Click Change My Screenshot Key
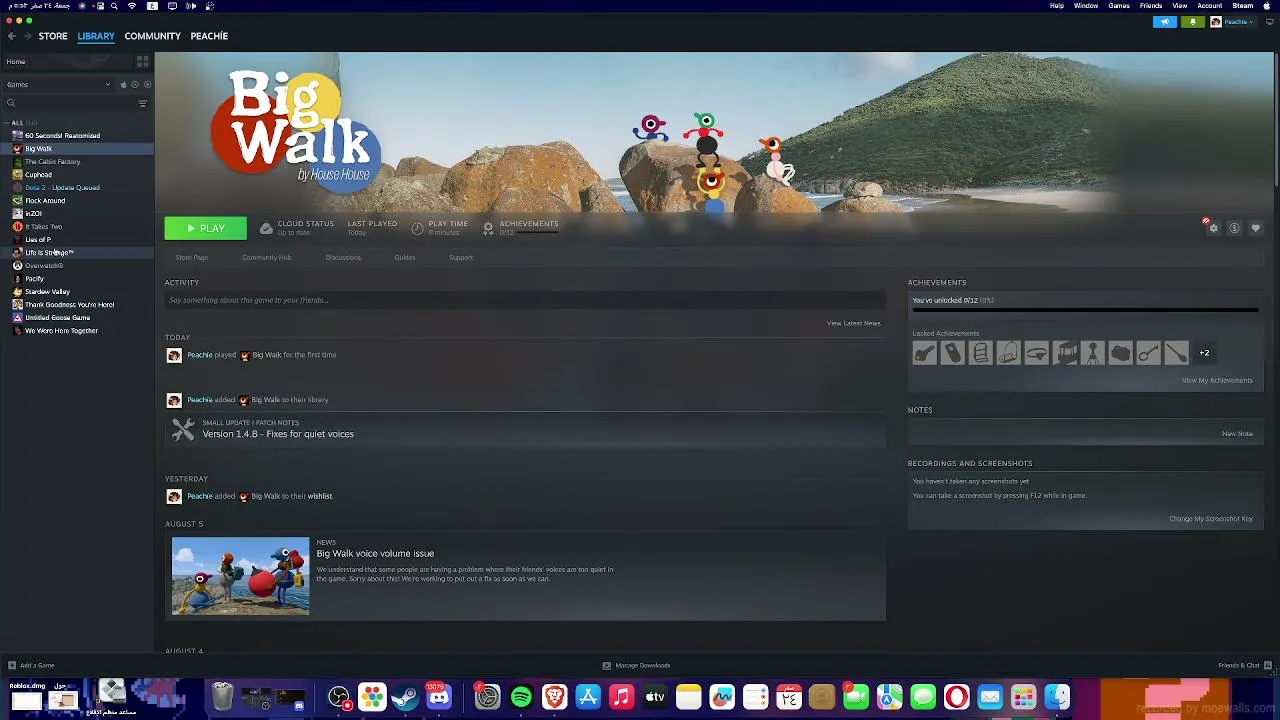 (1211, 519)
